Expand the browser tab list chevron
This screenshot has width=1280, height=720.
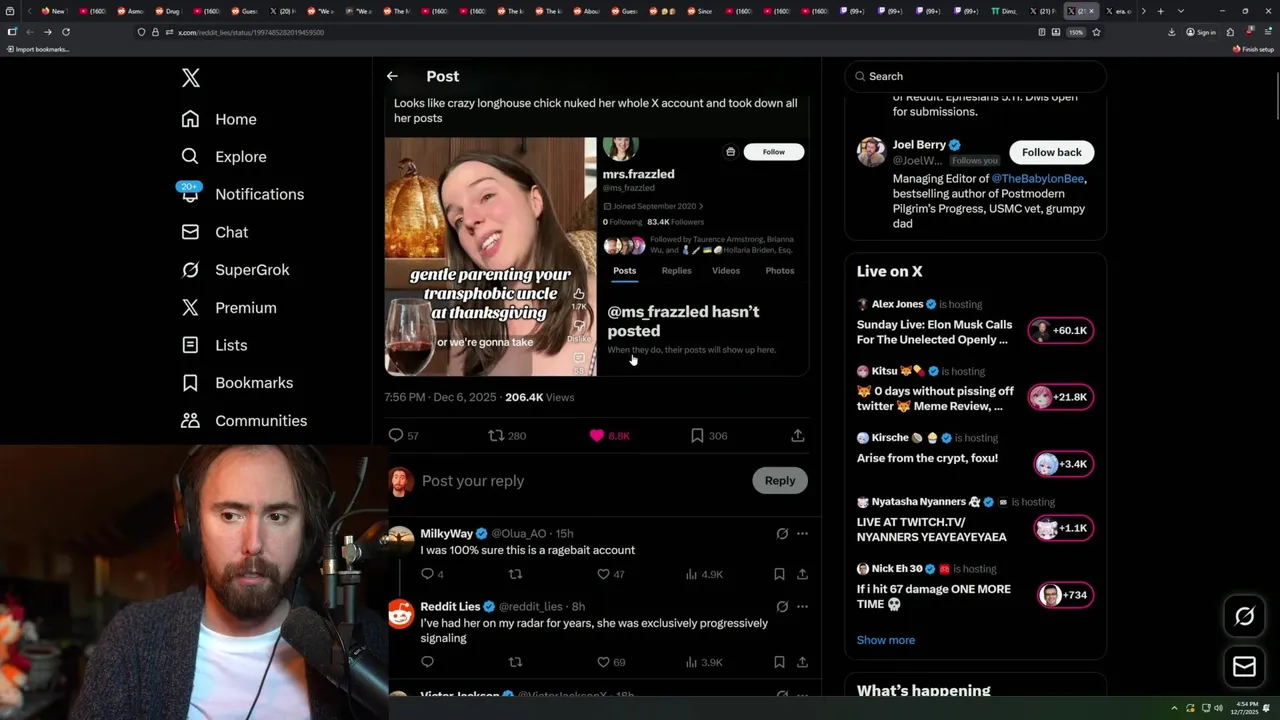[1180, 11]
